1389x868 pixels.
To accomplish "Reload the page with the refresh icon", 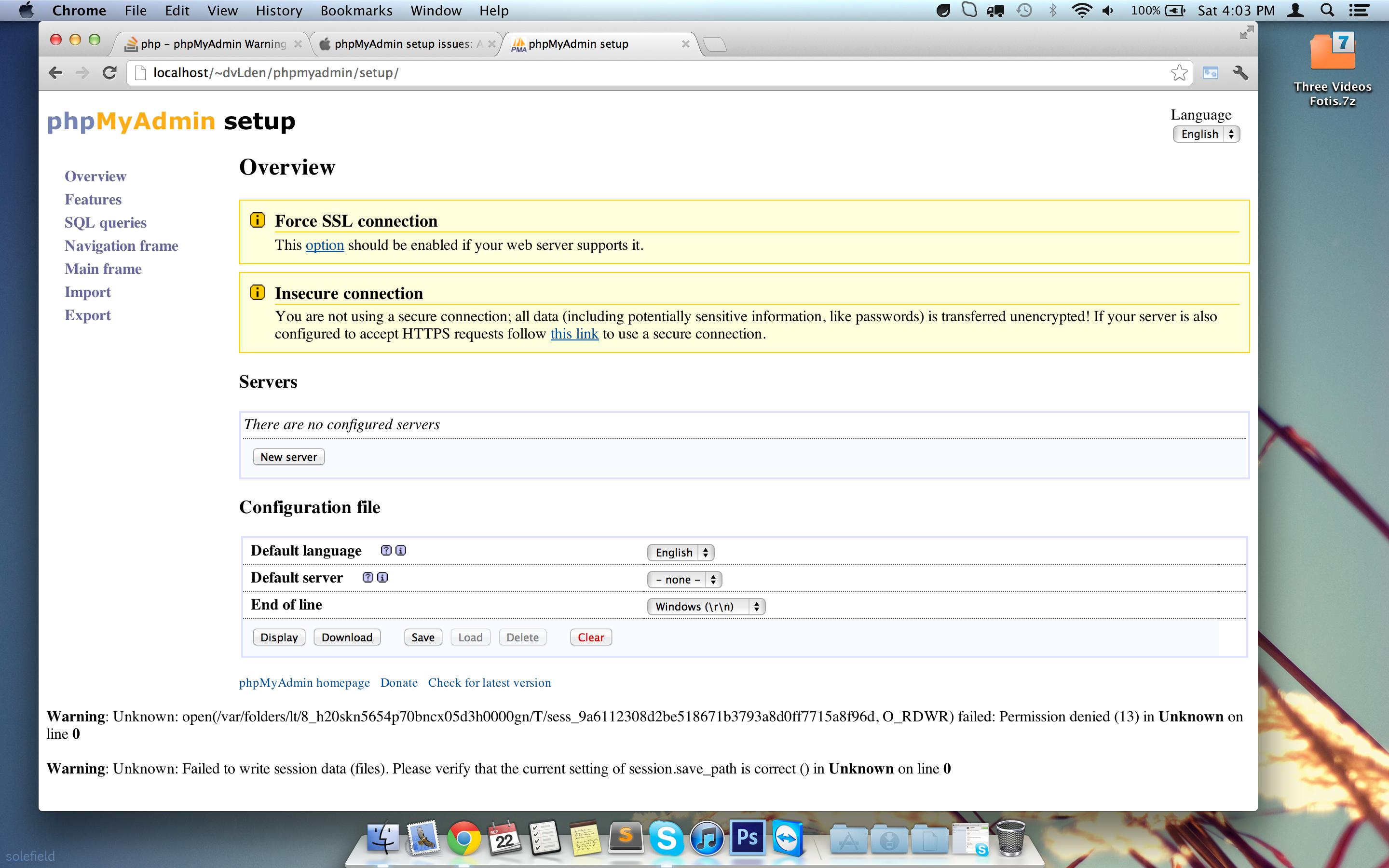I will tap(109, 73).
